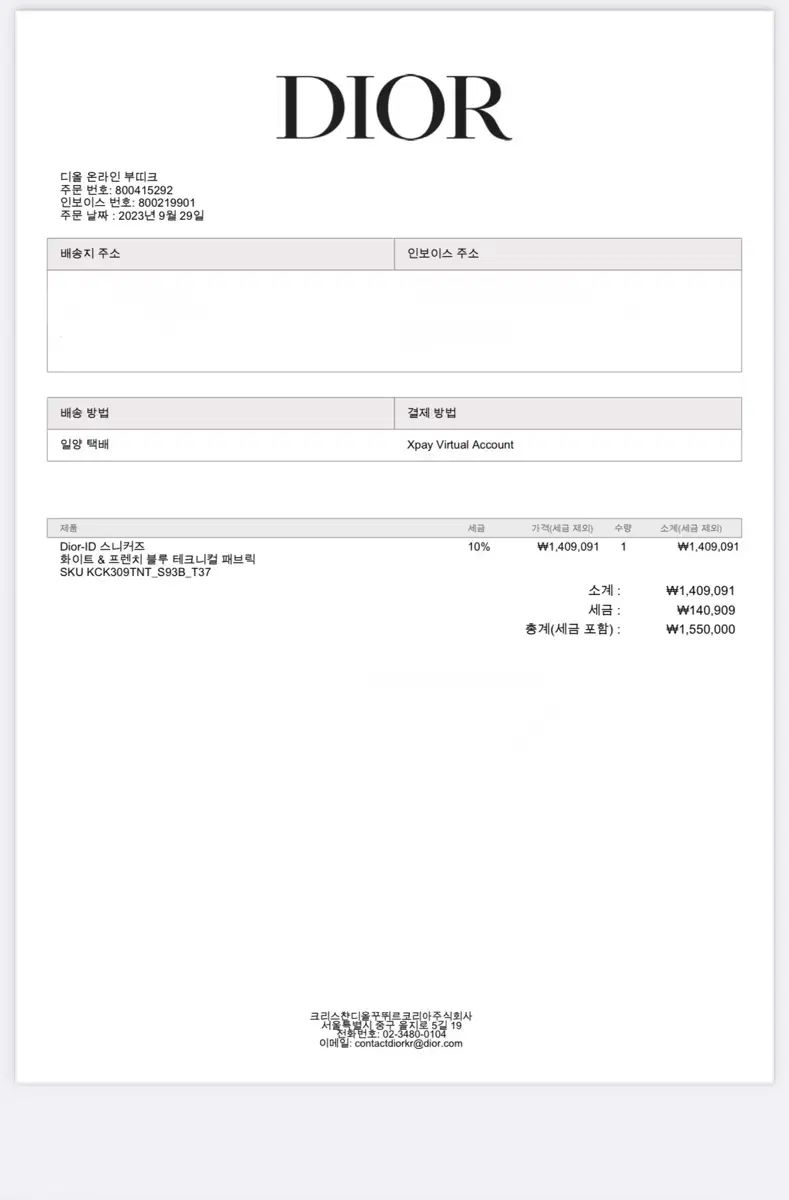Select the invoice number 800219901

tap(166, 202)
